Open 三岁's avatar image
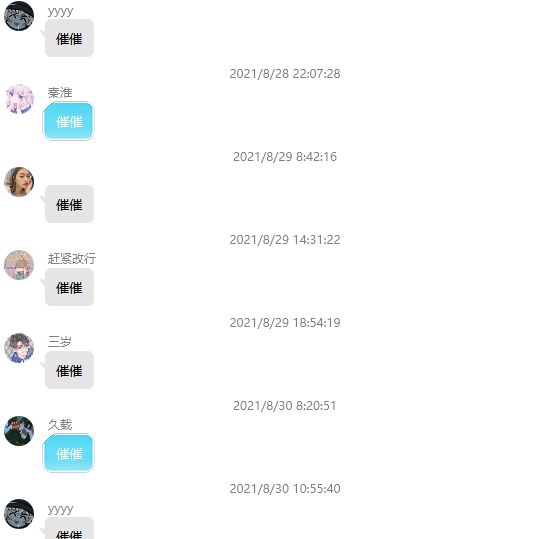Image resolution: width=539 pixels, height=539 pixels. [19, 348]
